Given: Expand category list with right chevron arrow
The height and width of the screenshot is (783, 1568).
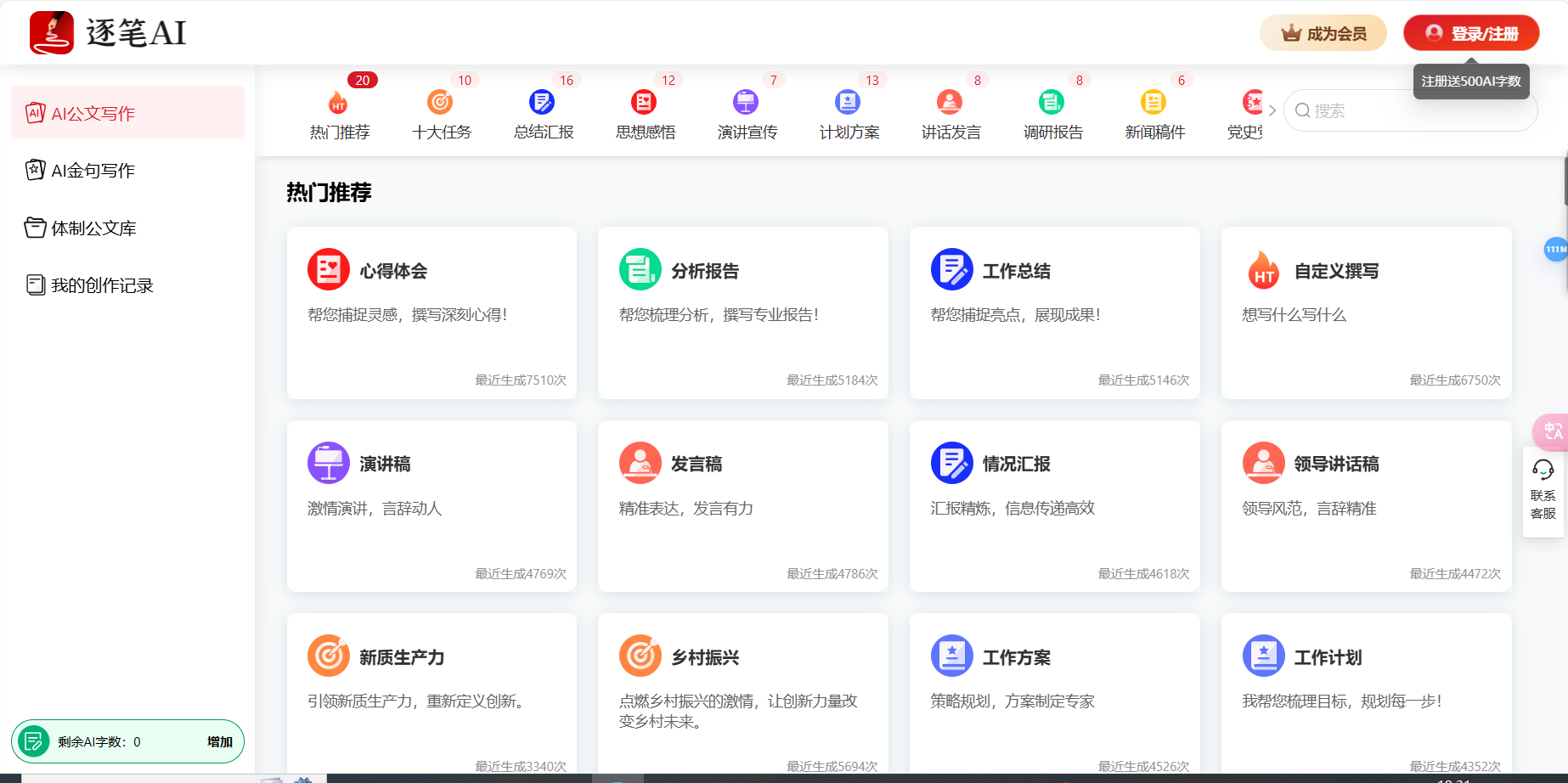Looking at the screenshot, I should pyautogui.click(x=1272, y=110).
